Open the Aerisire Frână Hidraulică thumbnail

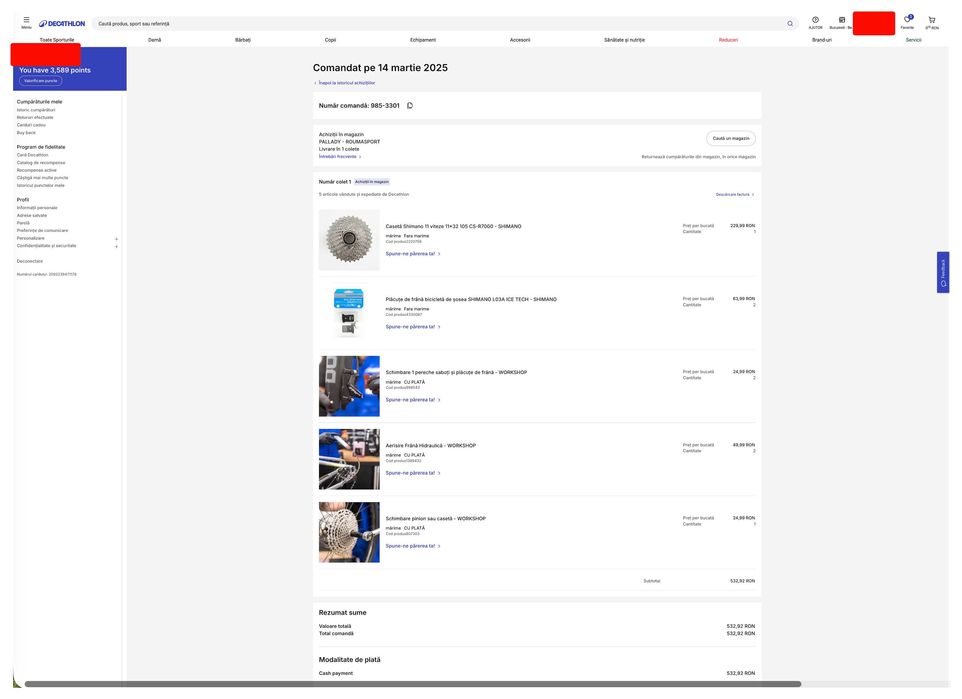click(349, 459)
